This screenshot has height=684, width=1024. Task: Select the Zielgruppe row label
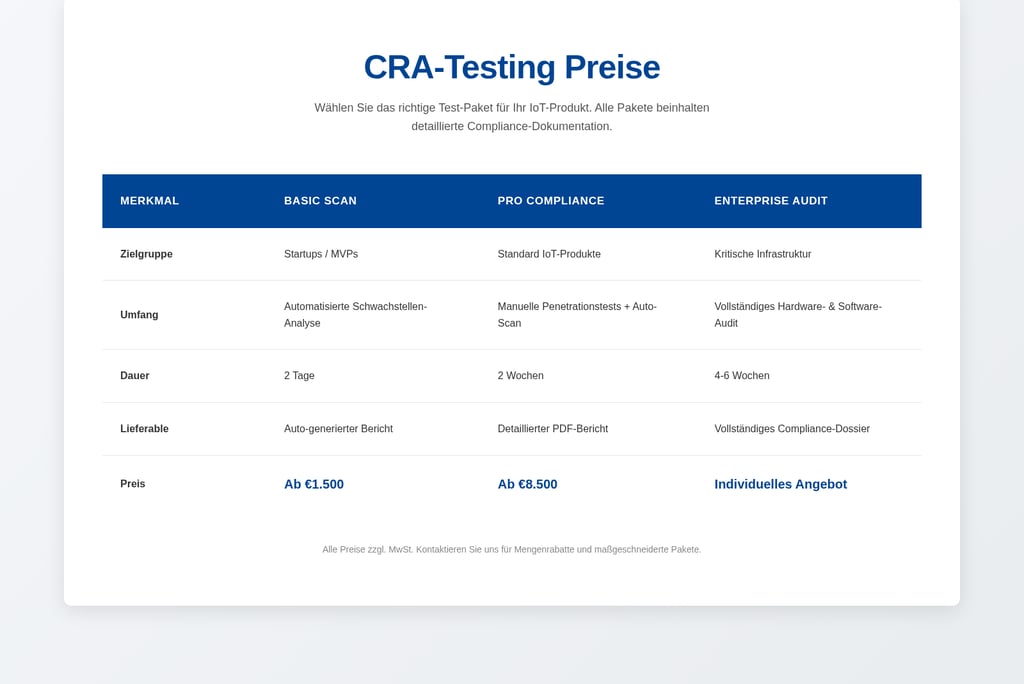pyautogui.click(x=146, y=254)
